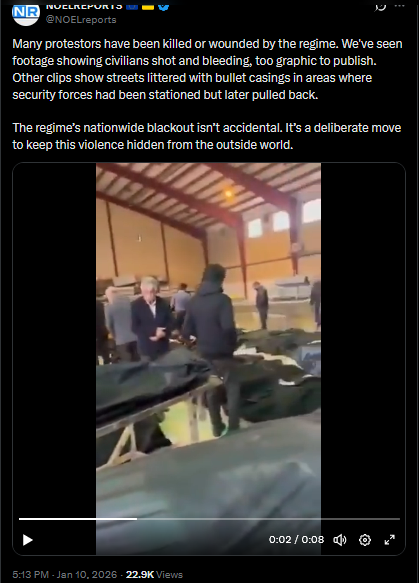
Task: Open the 5:13 PM · Jan 10, 2026 timestamp
Action: pos(64,574)
